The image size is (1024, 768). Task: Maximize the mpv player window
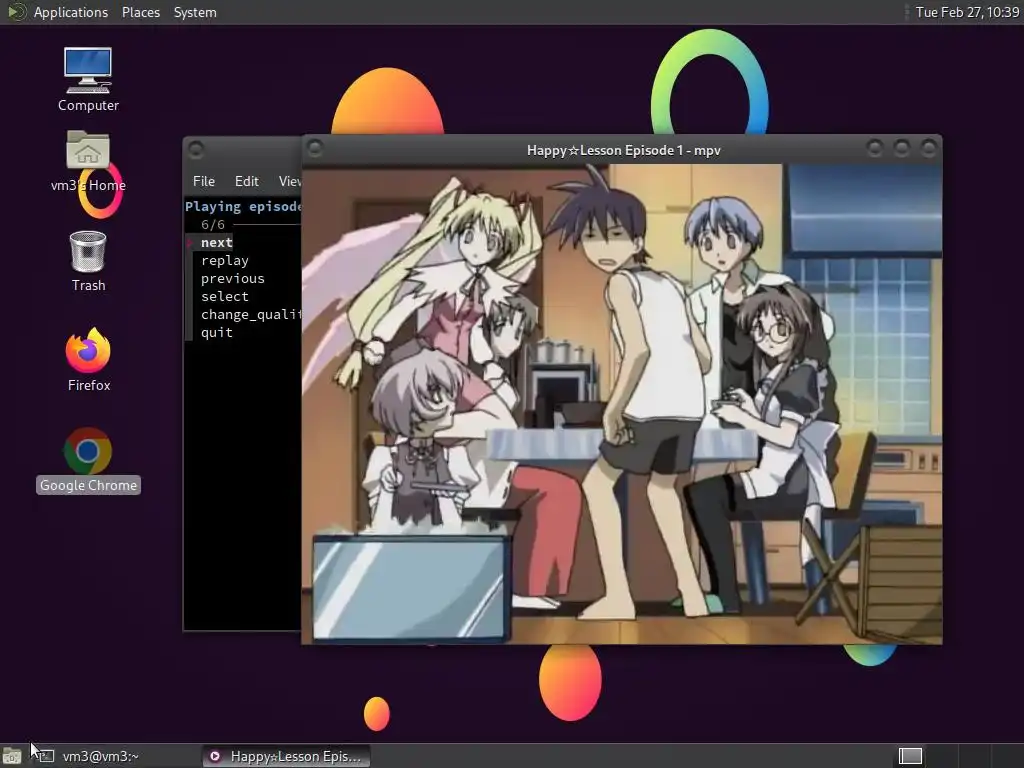click(902, 149)
